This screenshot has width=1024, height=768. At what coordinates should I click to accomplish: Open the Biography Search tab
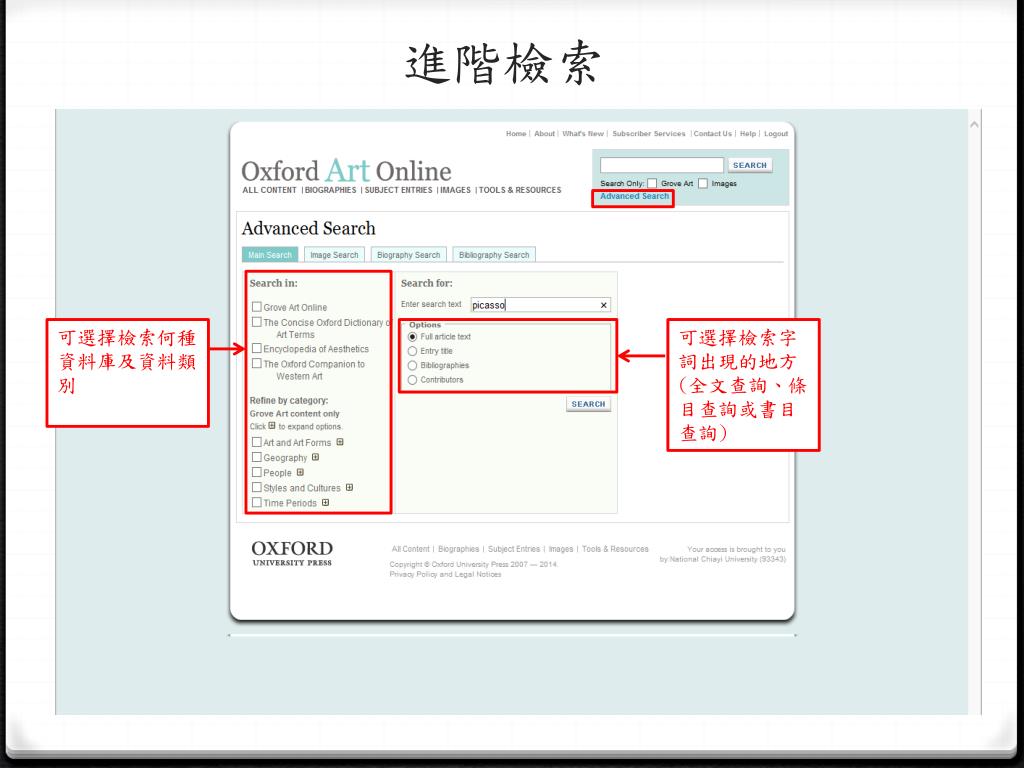(x=409, y=255)
